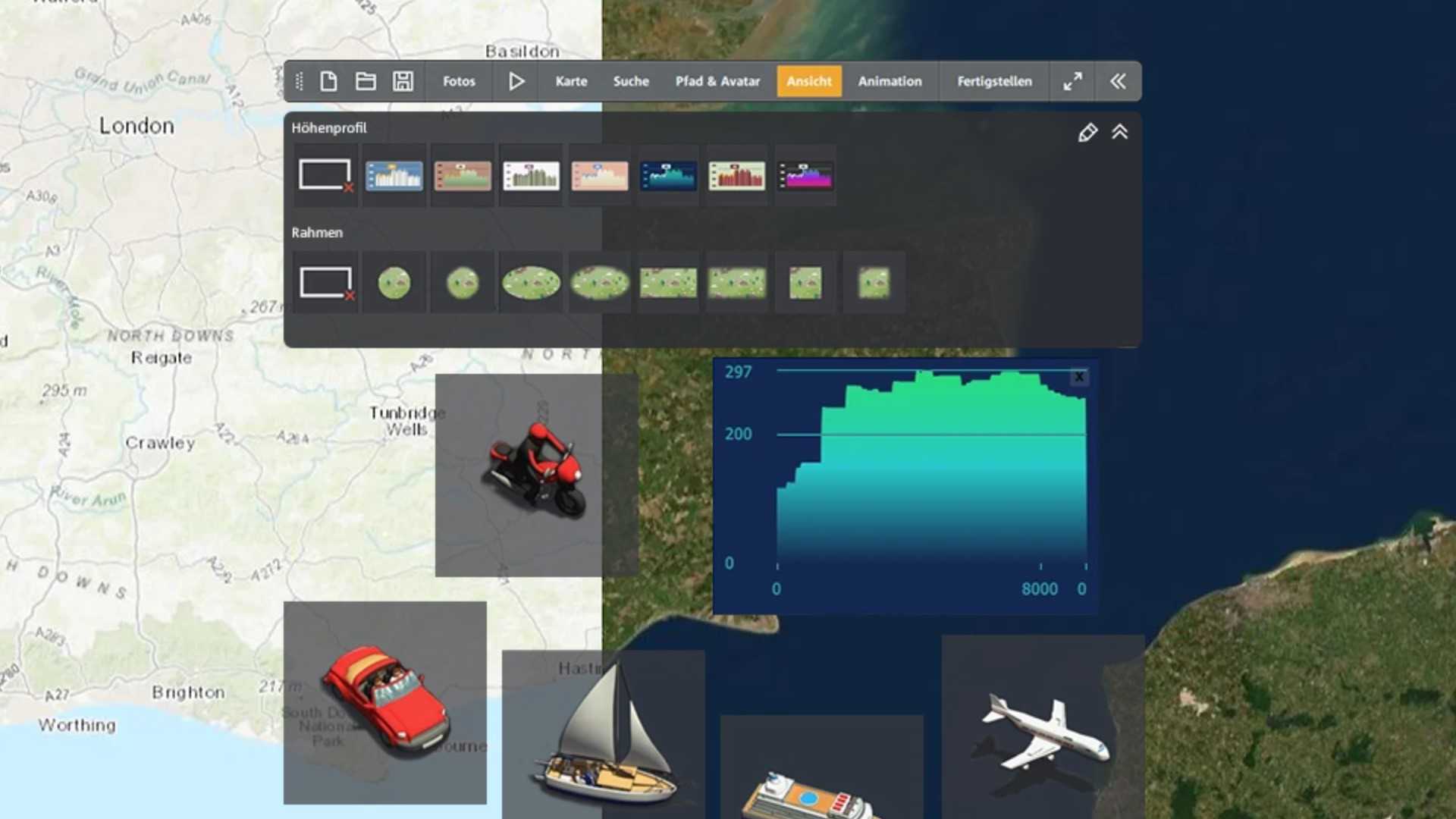Collapse the Höhenprofil panel with the double up chevron
The height and width of the screenshot is (819, 1456).
(x=1120, y=133)
